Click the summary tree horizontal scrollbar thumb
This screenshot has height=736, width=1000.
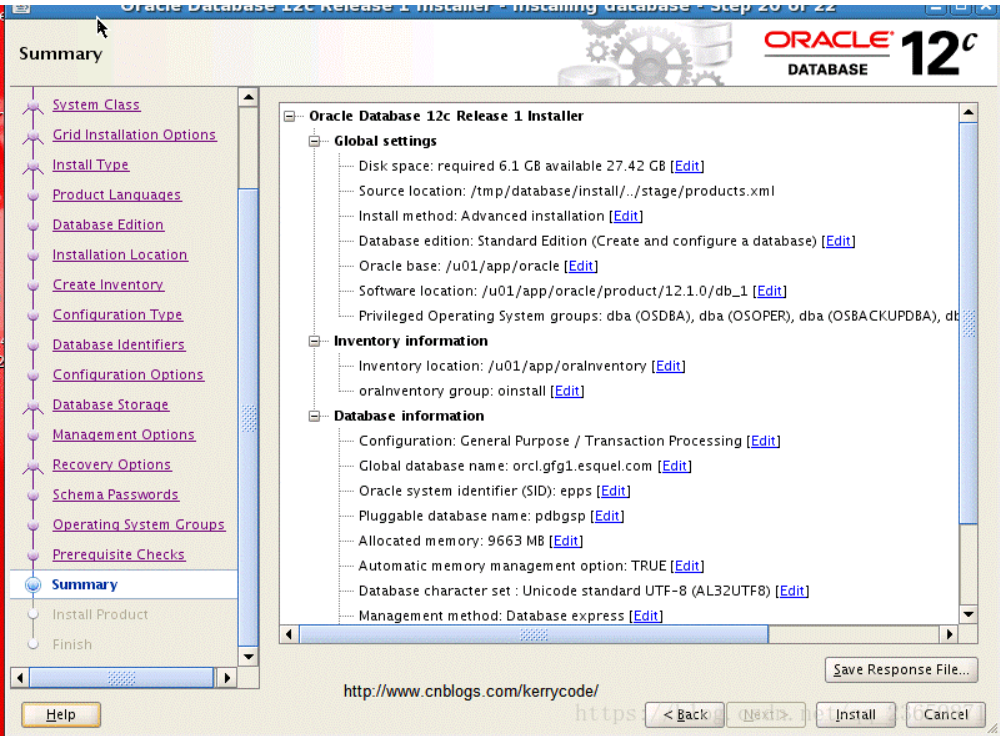(x=534, y=634)
